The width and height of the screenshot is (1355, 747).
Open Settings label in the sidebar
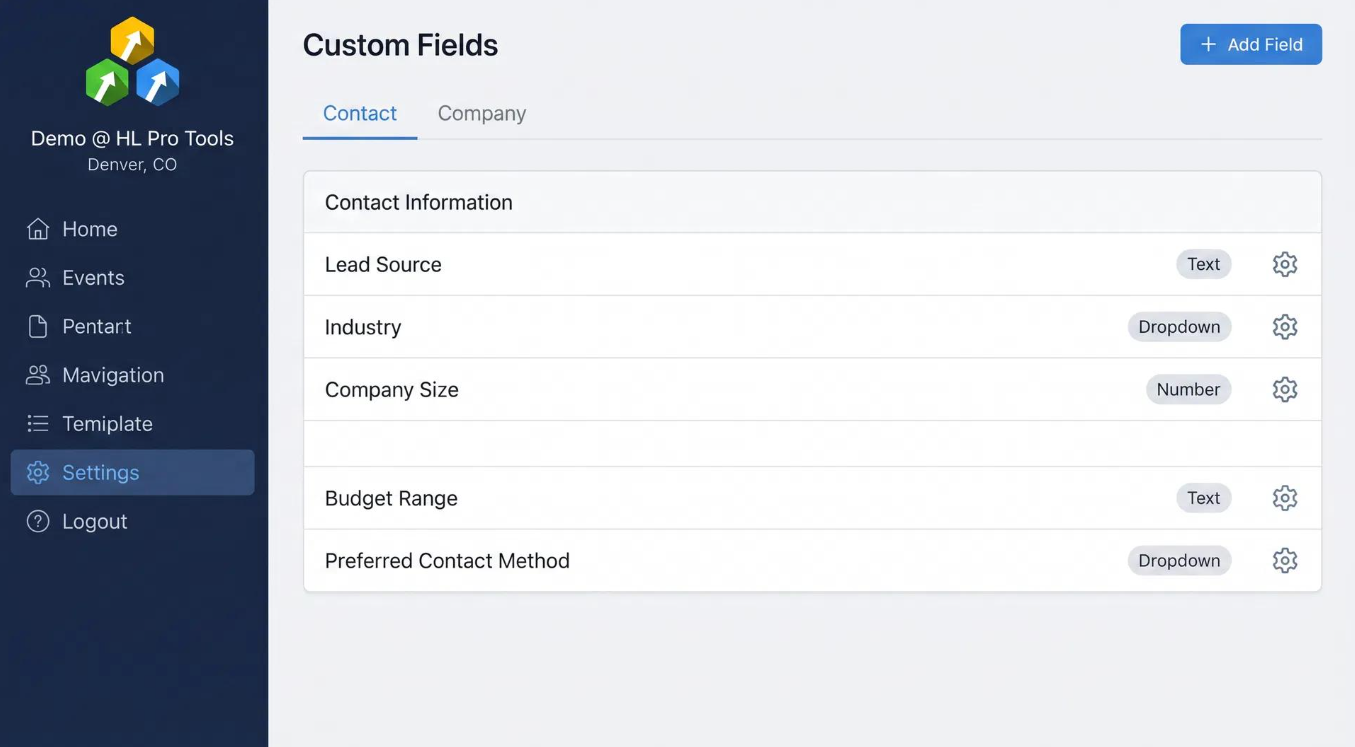(x=101, y=472)
